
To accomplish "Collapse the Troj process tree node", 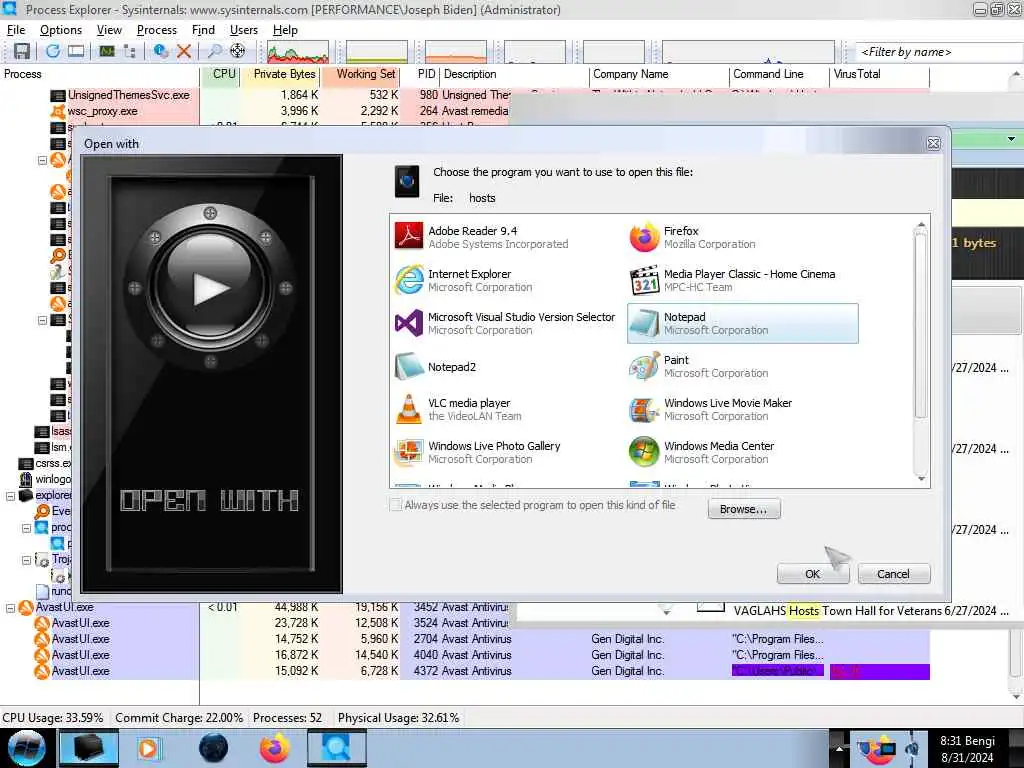I will click(27, 560).
